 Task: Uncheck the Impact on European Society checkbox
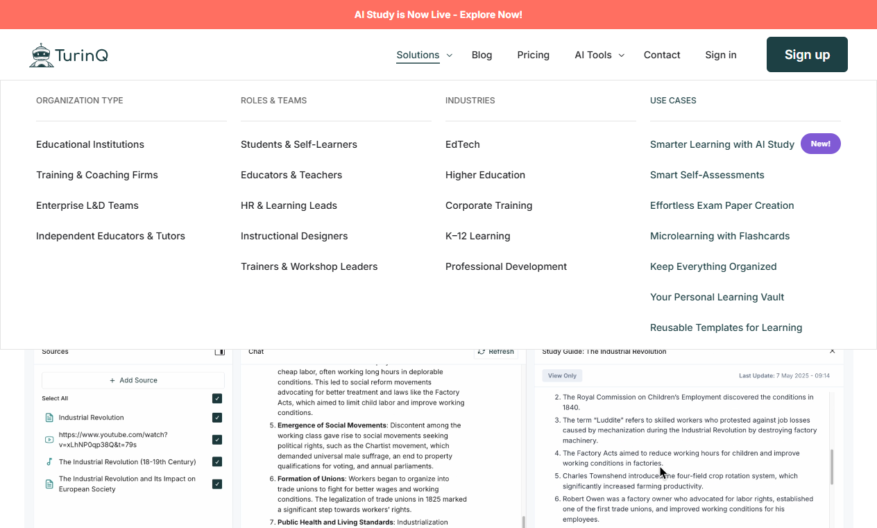[217, 484]
